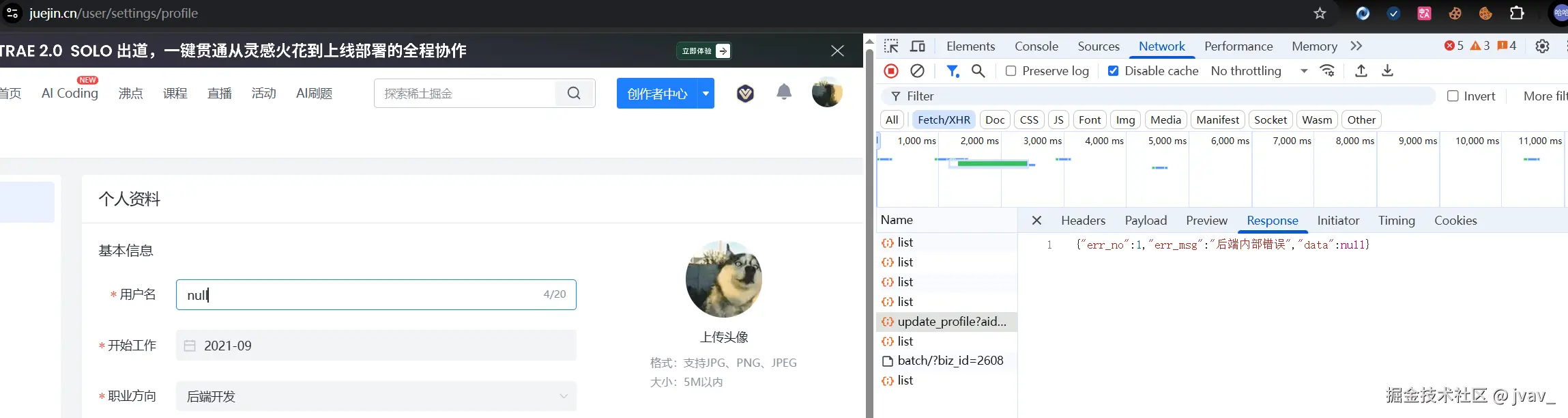1568x418 pixels.
Task: Open the browser extensions puzzle icon
Action: click(1516, 13)
